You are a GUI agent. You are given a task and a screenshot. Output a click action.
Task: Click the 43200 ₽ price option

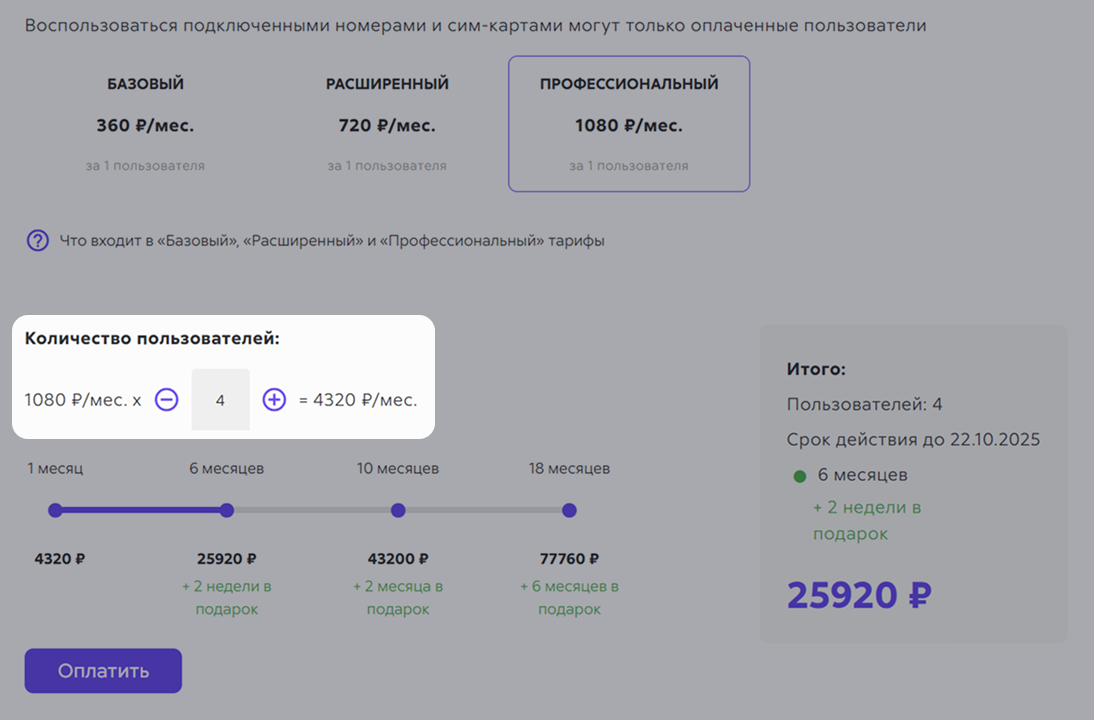(x=398, y=559)
